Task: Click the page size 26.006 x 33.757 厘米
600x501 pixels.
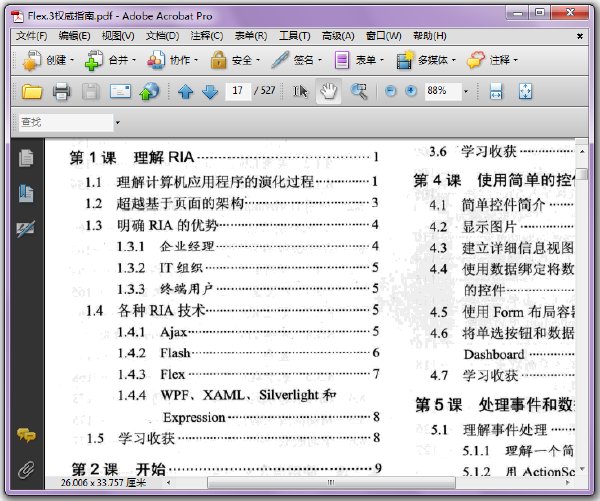Action: click(103, 483)
